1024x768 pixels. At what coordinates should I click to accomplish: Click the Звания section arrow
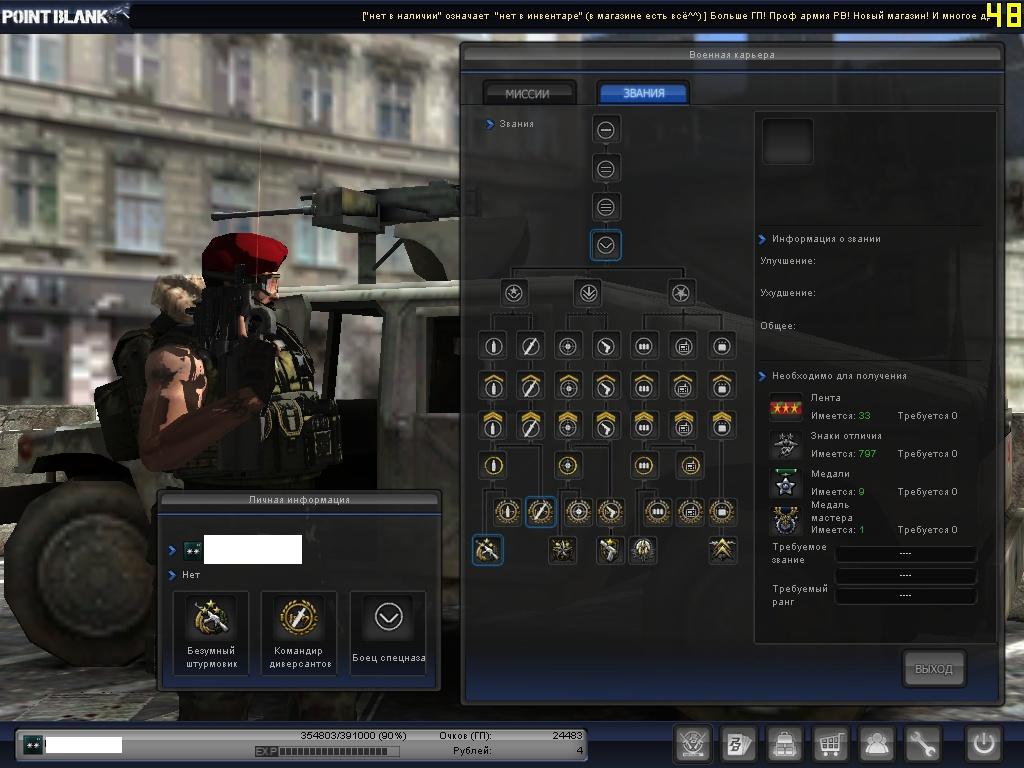(490, 124)
